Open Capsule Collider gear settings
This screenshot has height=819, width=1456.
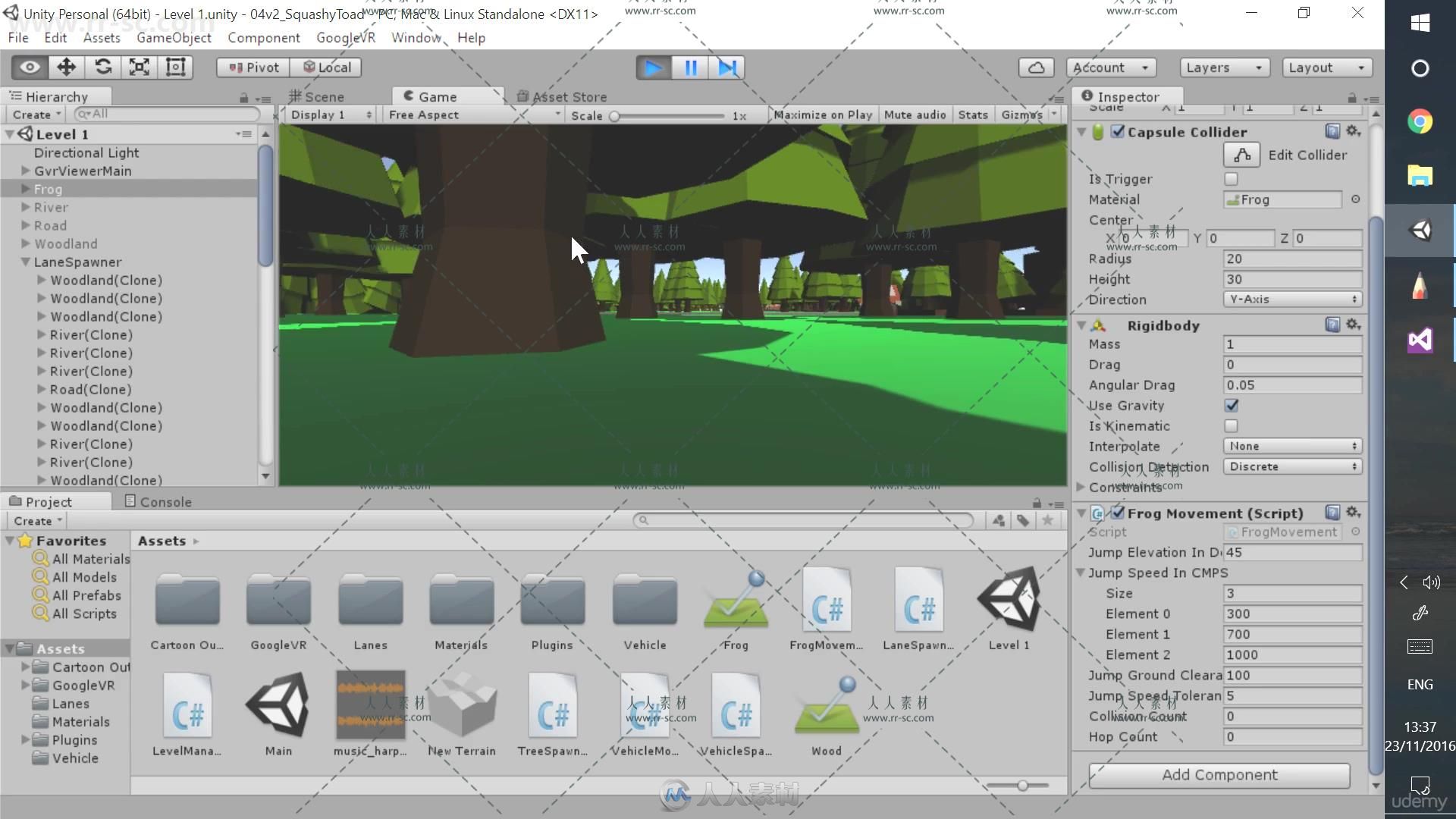click(1354, 131)
